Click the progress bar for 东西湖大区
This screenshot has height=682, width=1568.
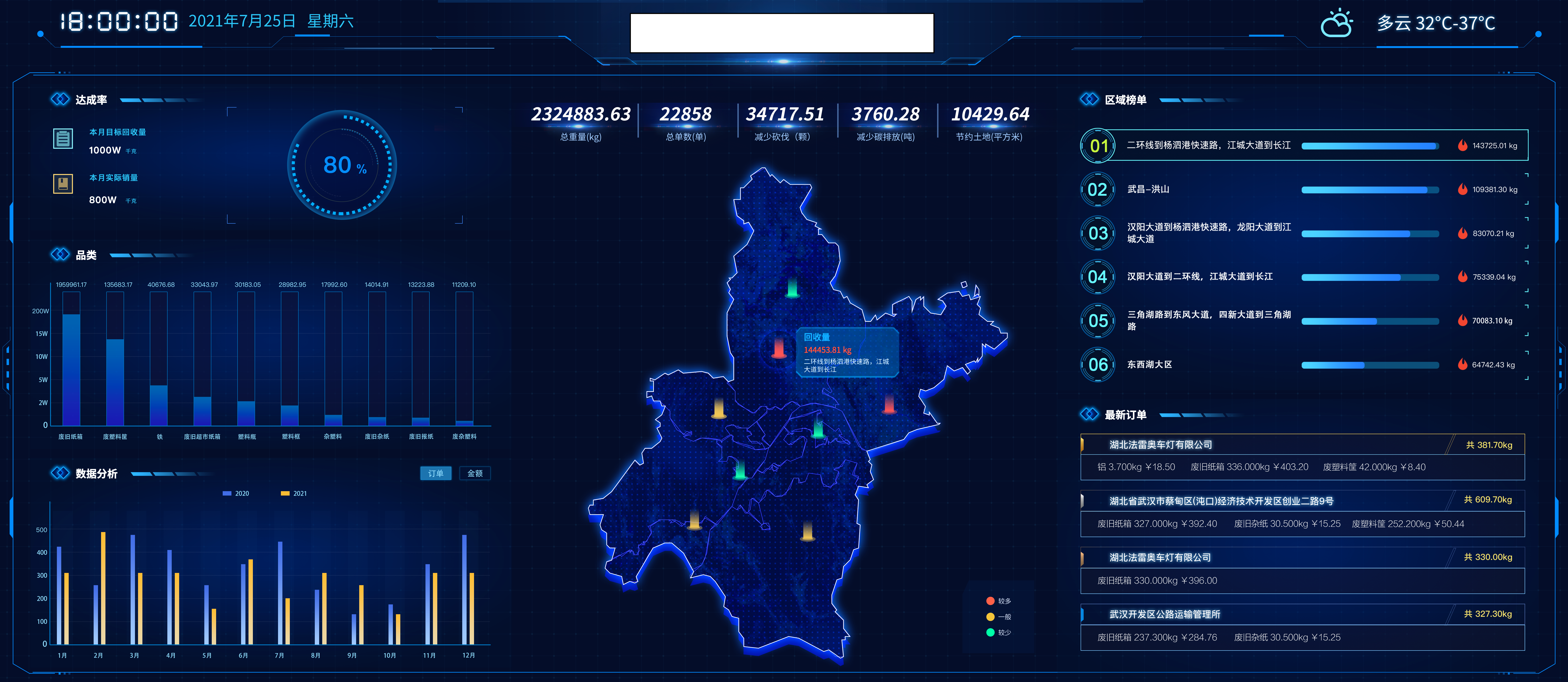point(1370,365)
